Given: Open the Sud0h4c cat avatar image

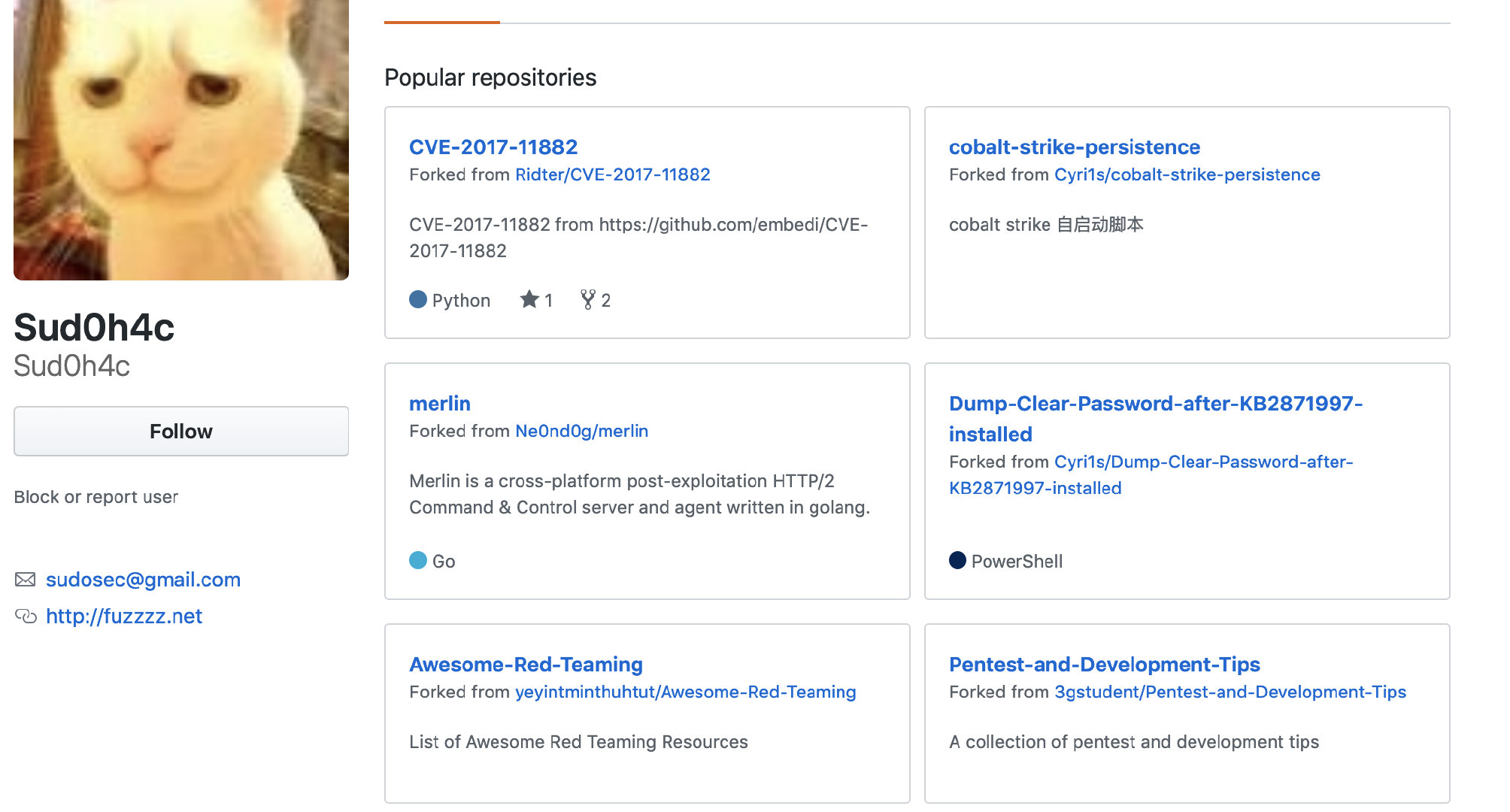Looking at the screenshot, I should click(181, 140).
